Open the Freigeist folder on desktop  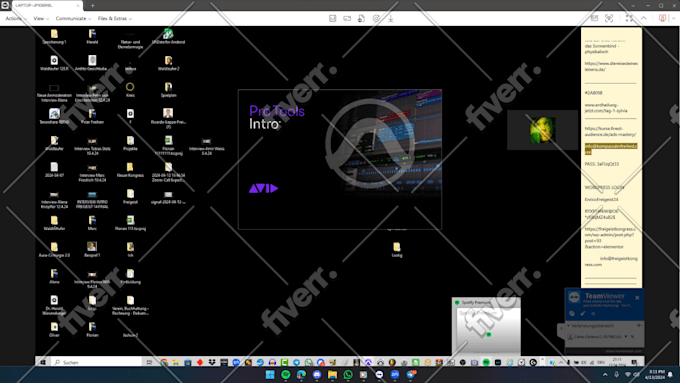(130, 196)
